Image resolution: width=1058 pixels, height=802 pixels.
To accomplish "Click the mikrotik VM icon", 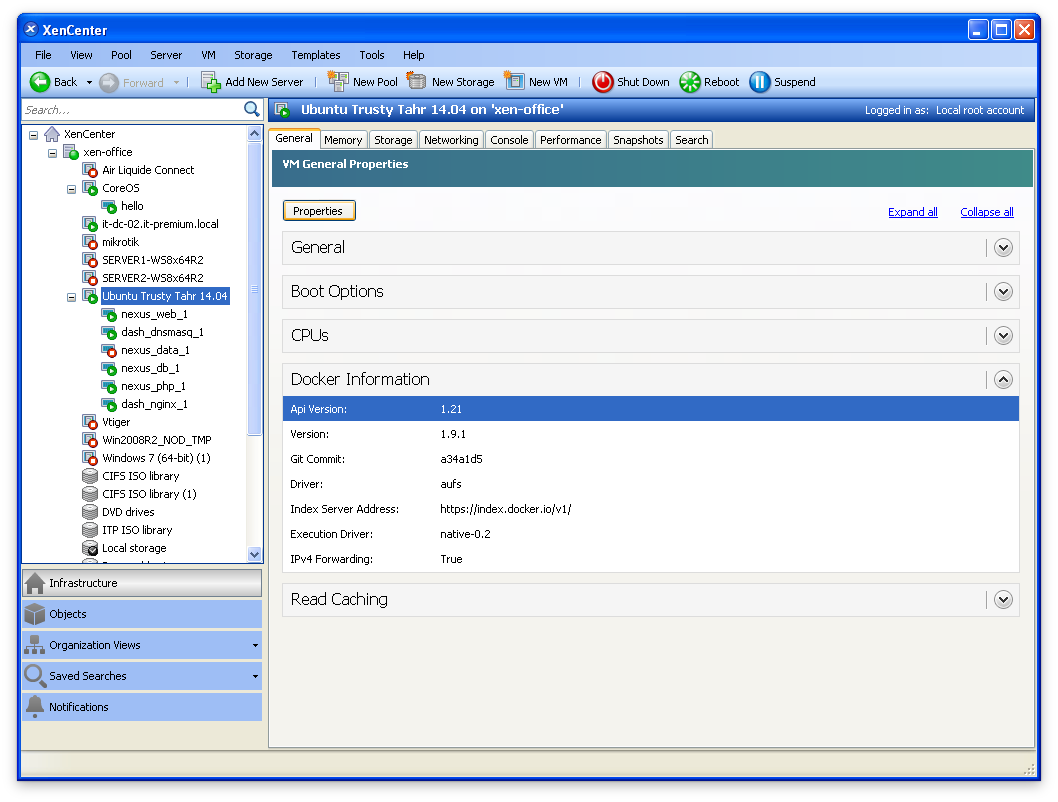I will pyautogui.click(x=90, y=242).
